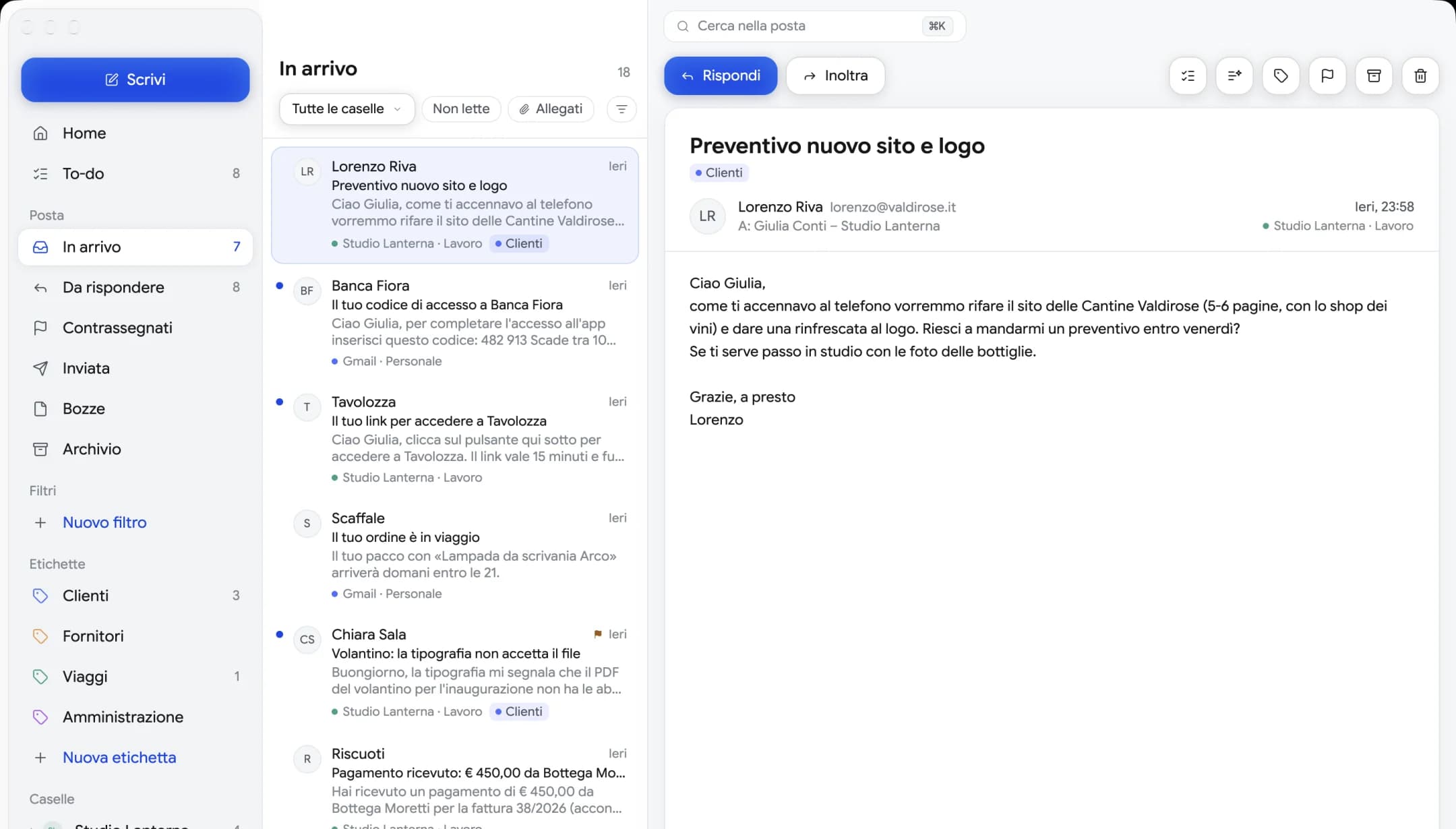Screen dimensions: 1456x829
Task: Open Chiara Sala's Volantino email
Action: click(x=455, y=673)
